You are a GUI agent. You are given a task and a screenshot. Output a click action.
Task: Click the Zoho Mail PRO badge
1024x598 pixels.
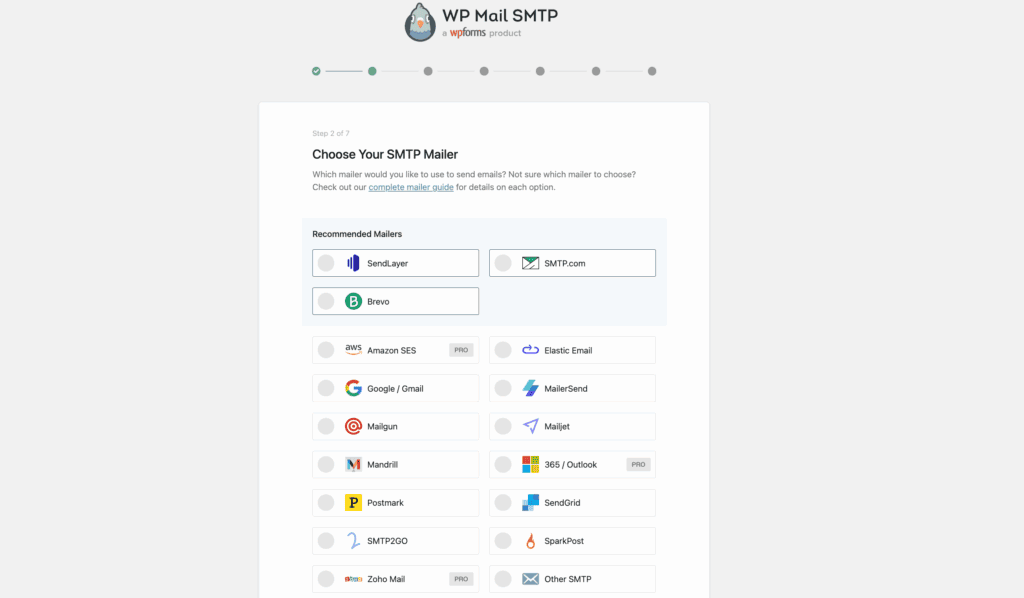pyautogui.click(x=461, y=579)
